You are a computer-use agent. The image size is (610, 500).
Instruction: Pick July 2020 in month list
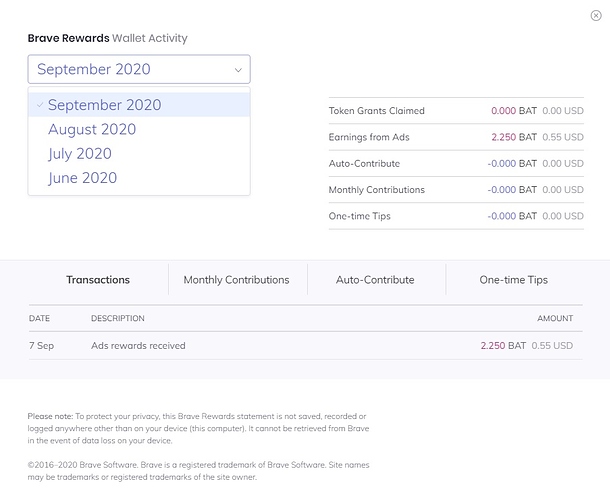pos(80,154)
